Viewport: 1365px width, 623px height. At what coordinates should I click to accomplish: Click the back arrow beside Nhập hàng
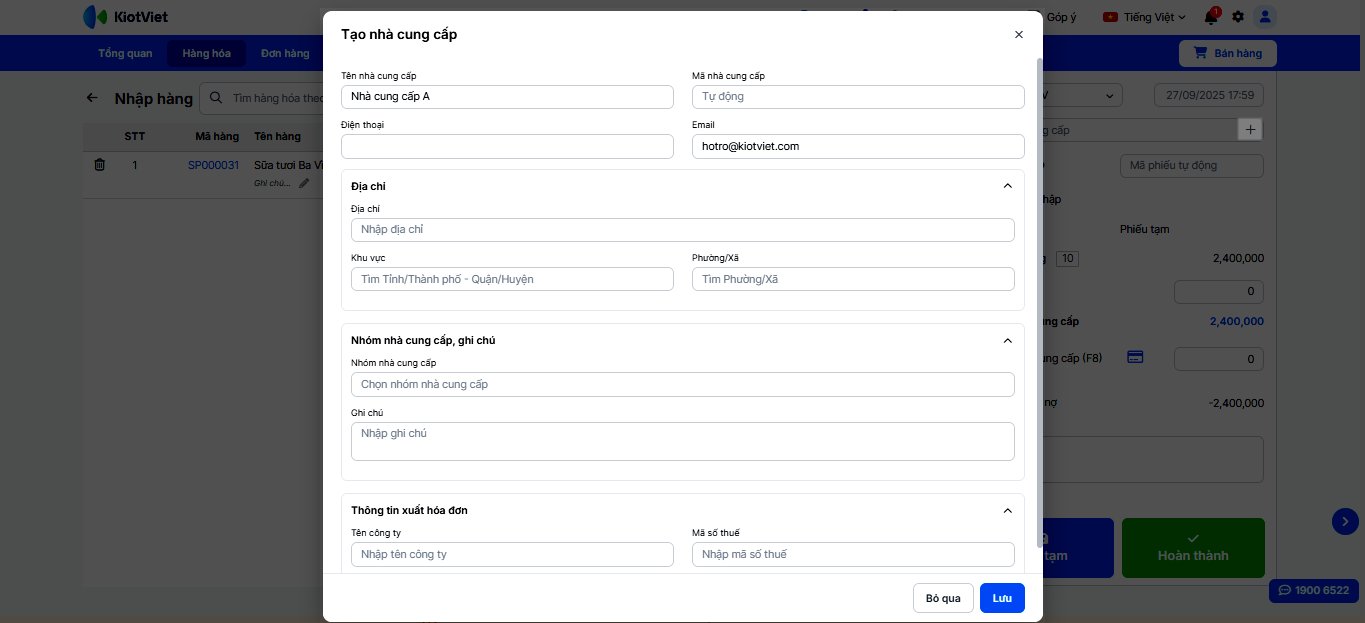pos(93,98)
